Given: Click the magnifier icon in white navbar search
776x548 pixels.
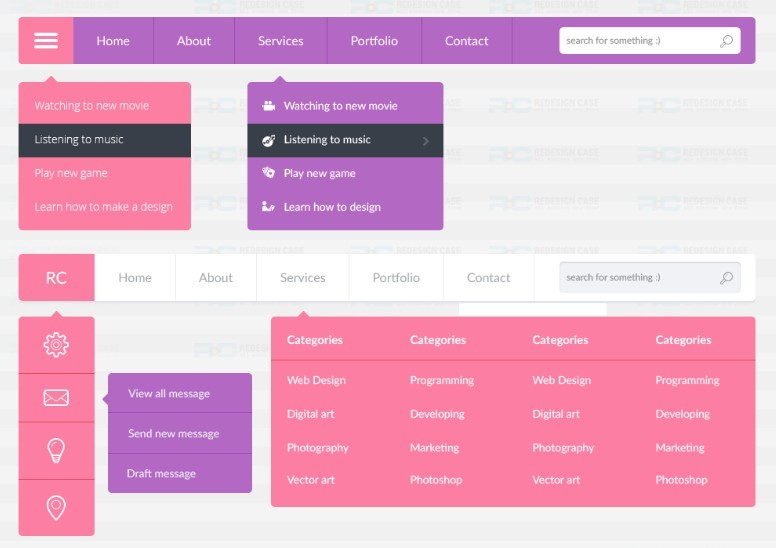Looking at the screenshot, I should [x=726, y=278].
